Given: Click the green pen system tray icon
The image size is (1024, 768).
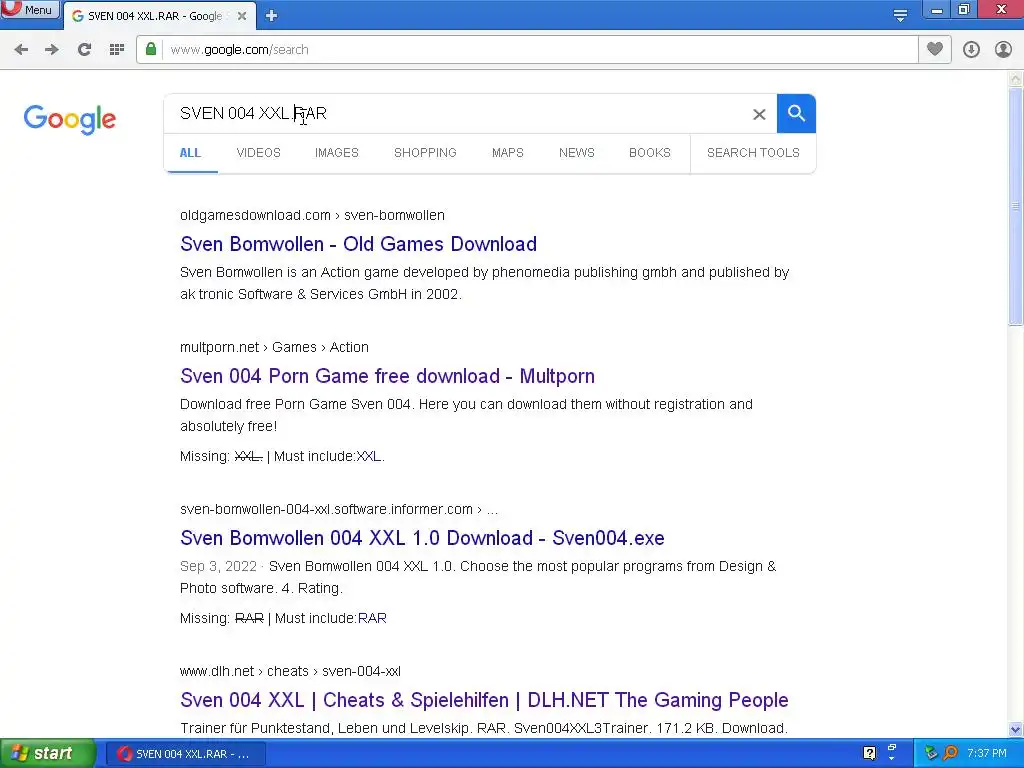Looking at the screenshot, I should pyautogui.click(x=931, y=754).
